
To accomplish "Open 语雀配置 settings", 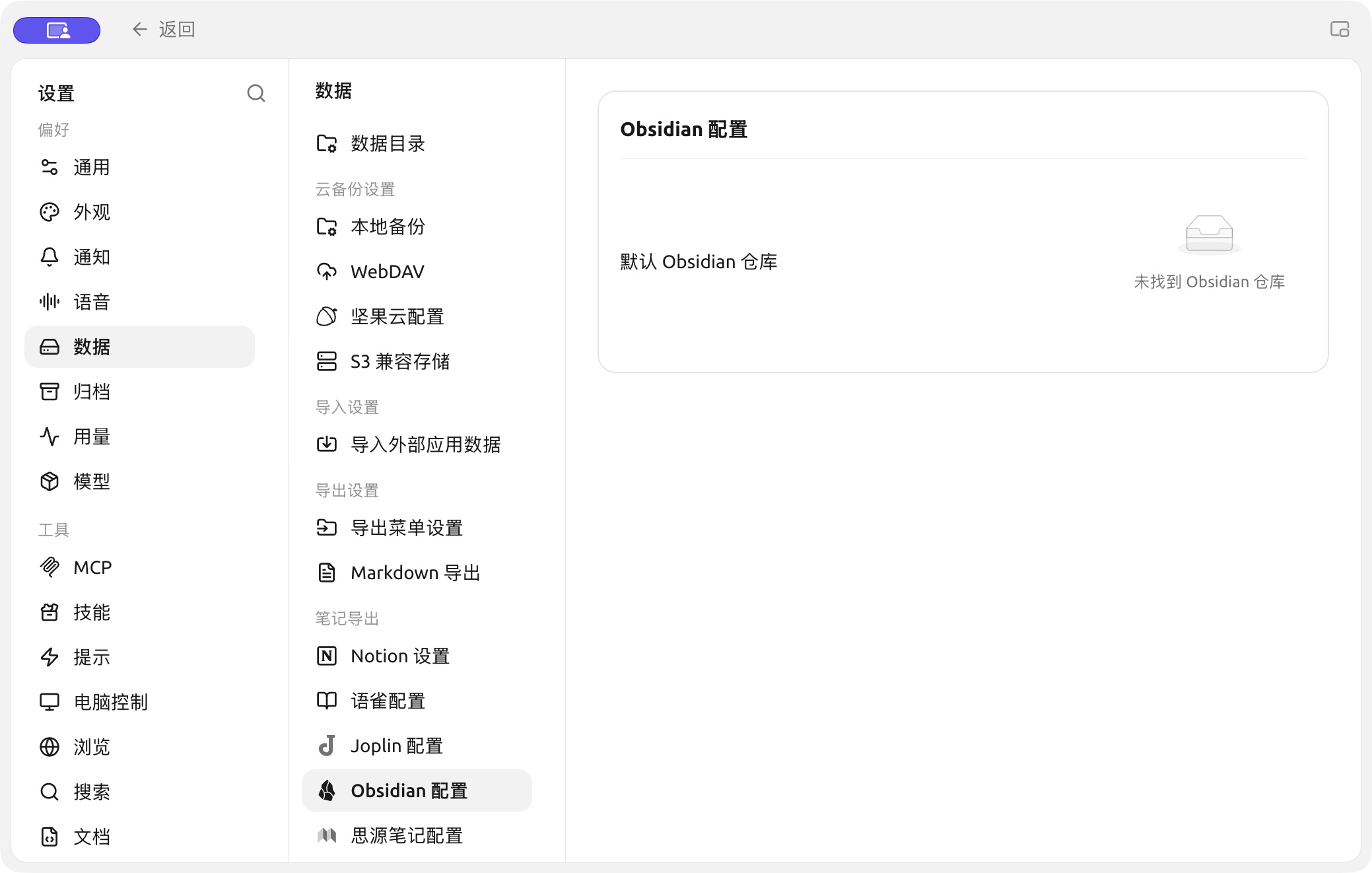I will tap(417, 701).
